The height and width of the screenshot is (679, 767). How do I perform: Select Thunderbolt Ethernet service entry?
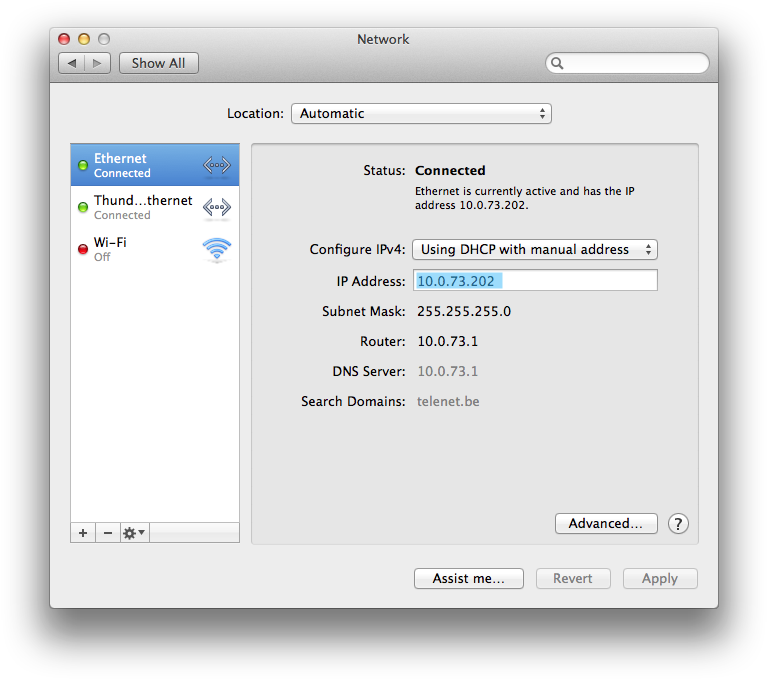click(140, 207)
